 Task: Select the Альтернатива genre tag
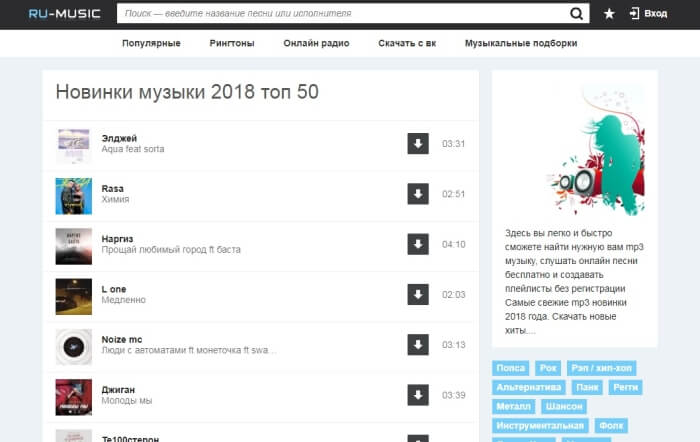529,387
